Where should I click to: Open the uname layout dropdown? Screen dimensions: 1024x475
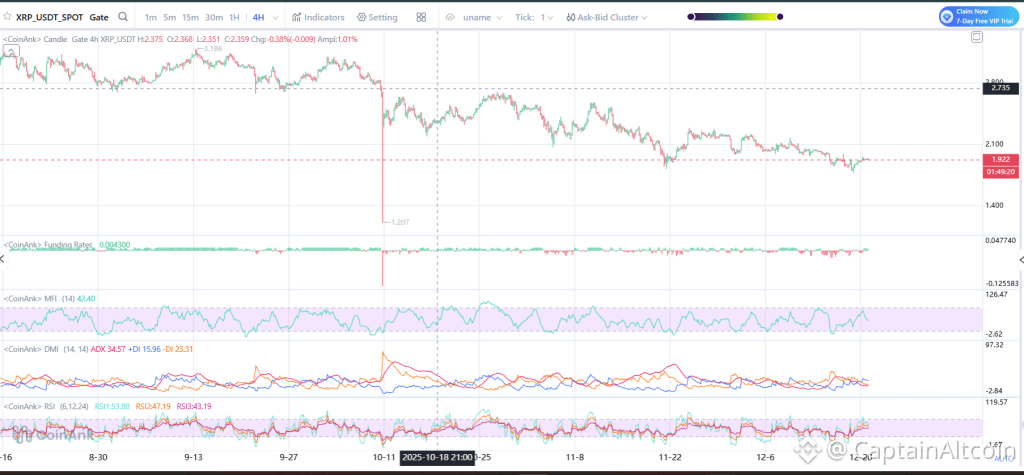point(483,18)
